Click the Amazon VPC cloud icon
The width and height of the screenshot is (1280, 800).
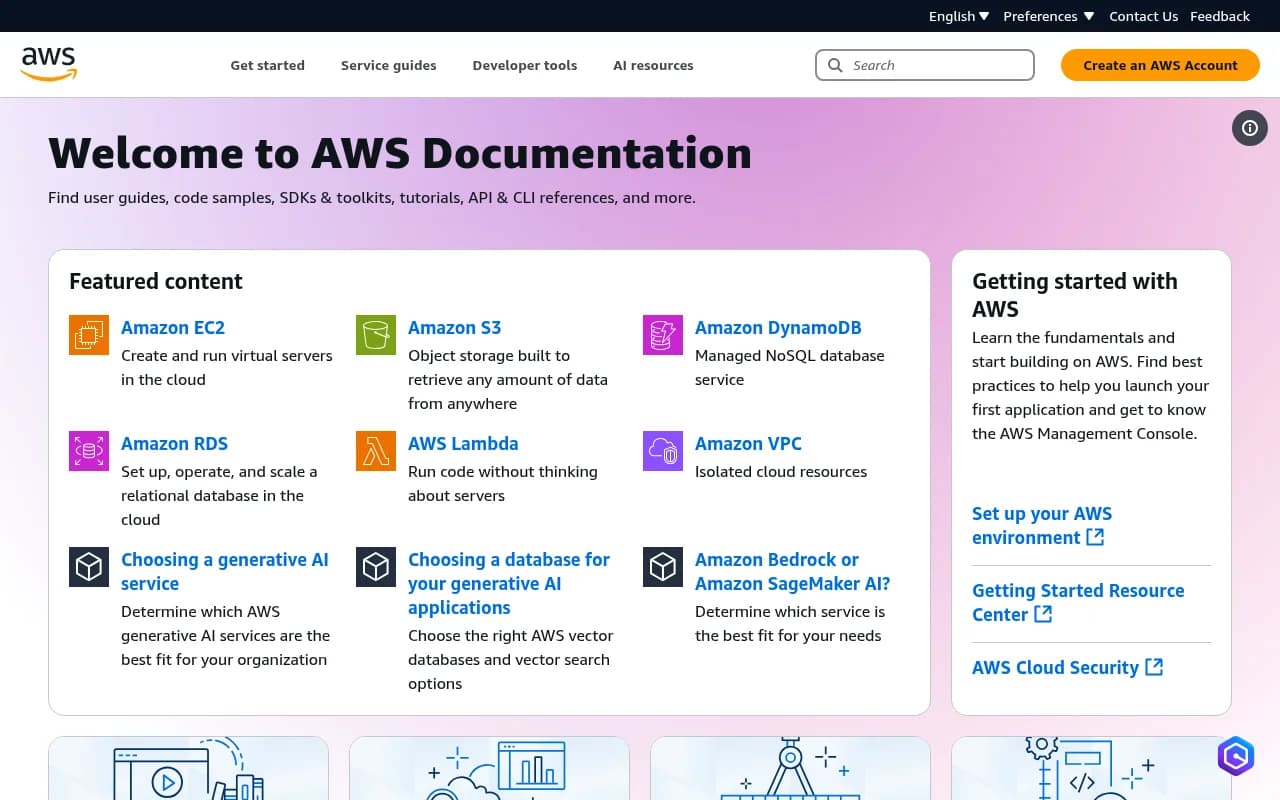pyautogui.click(x=662, y=450)
